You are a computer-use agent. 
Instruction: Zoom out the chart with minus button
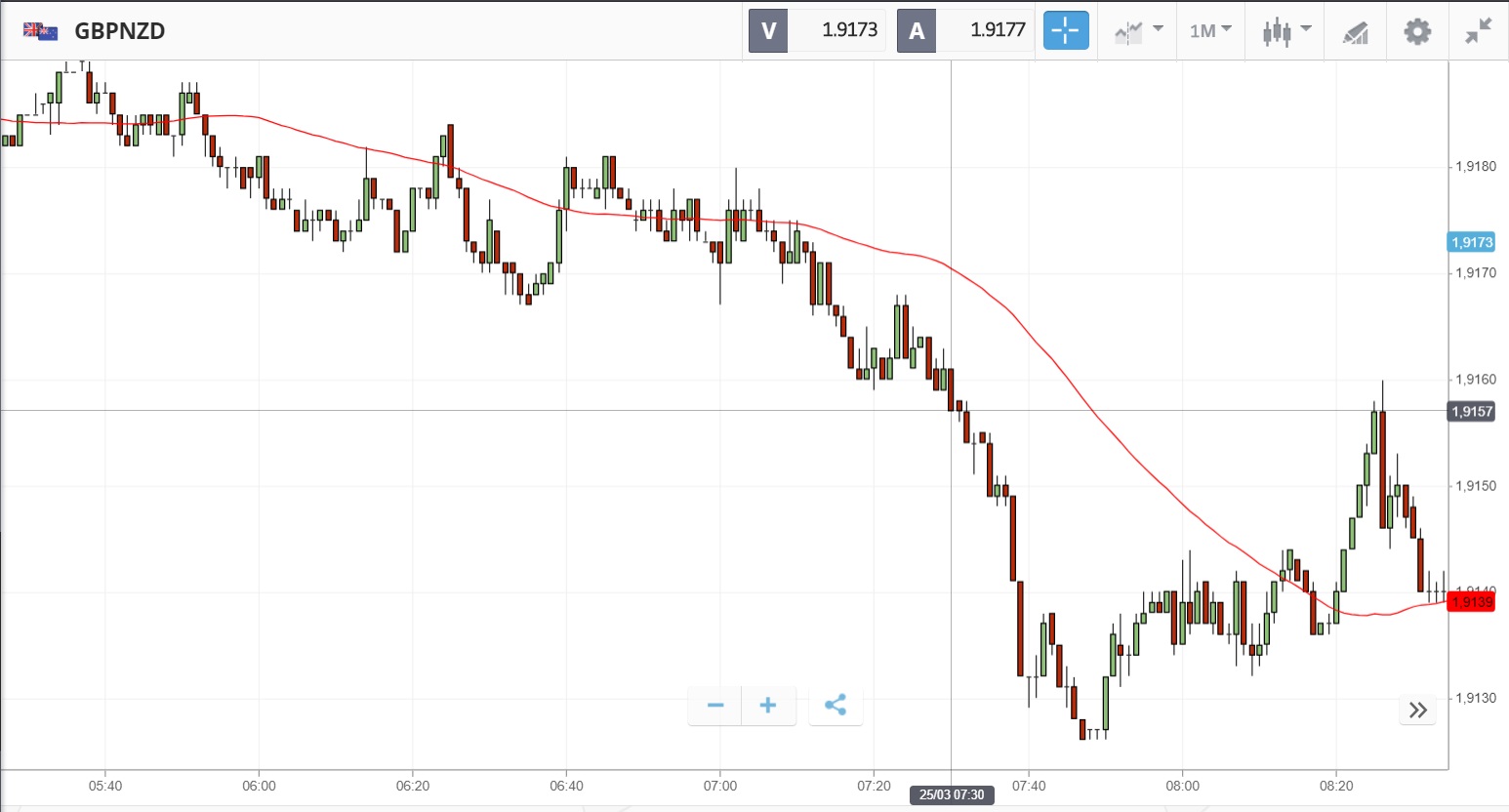[x=715, y=705]
